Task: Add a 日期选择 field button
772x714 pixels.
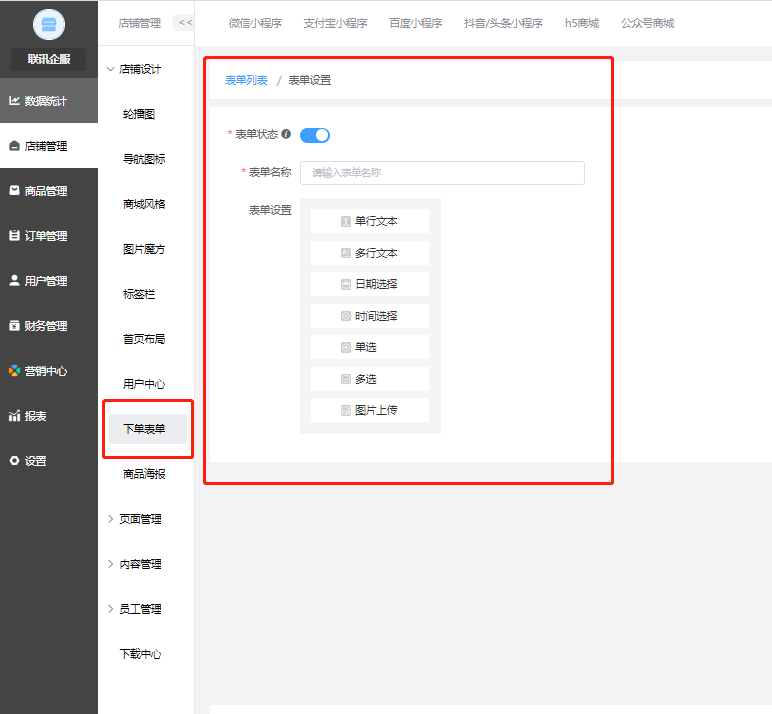Action: click(370, 284)
